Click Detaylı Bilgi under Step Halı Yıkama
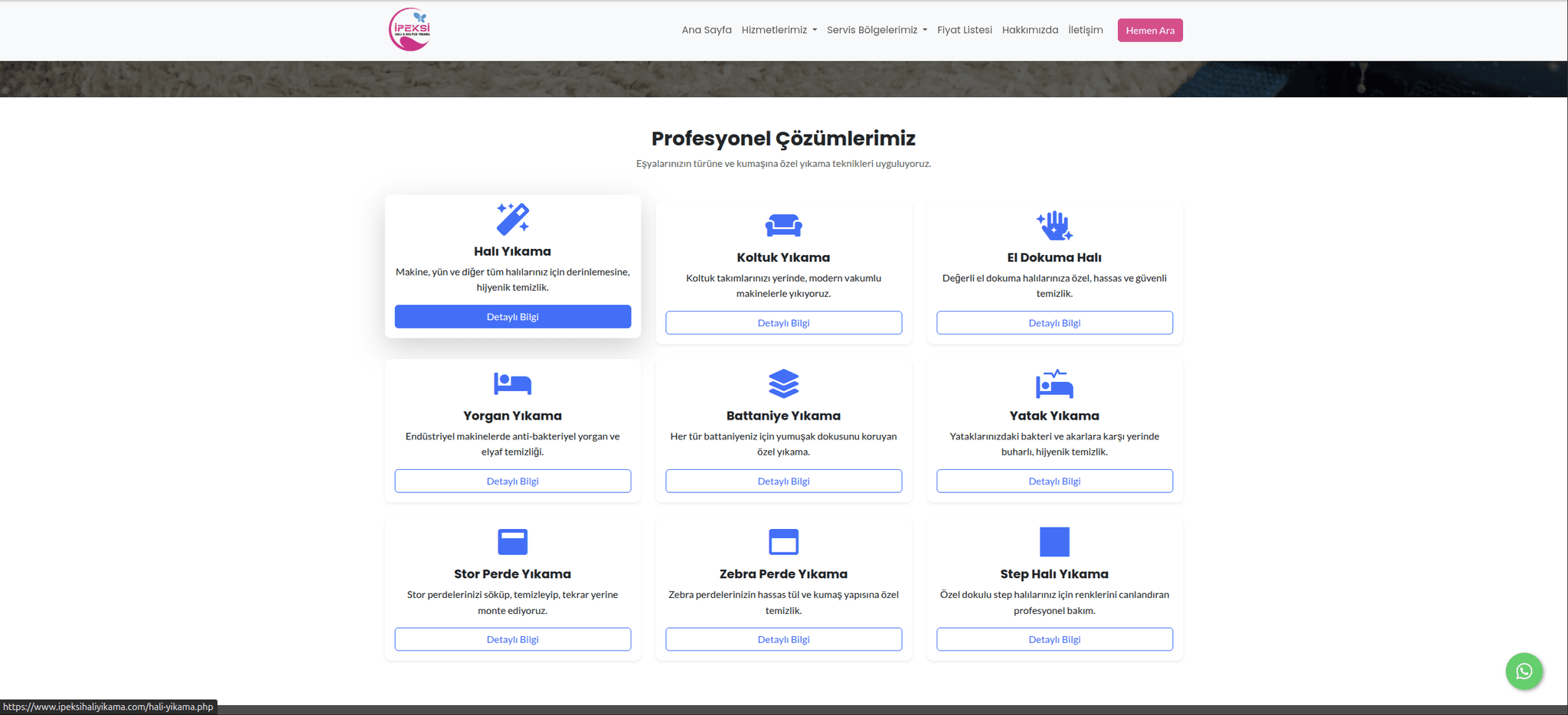The image size is (1568, 715). tap(1054, 640)
